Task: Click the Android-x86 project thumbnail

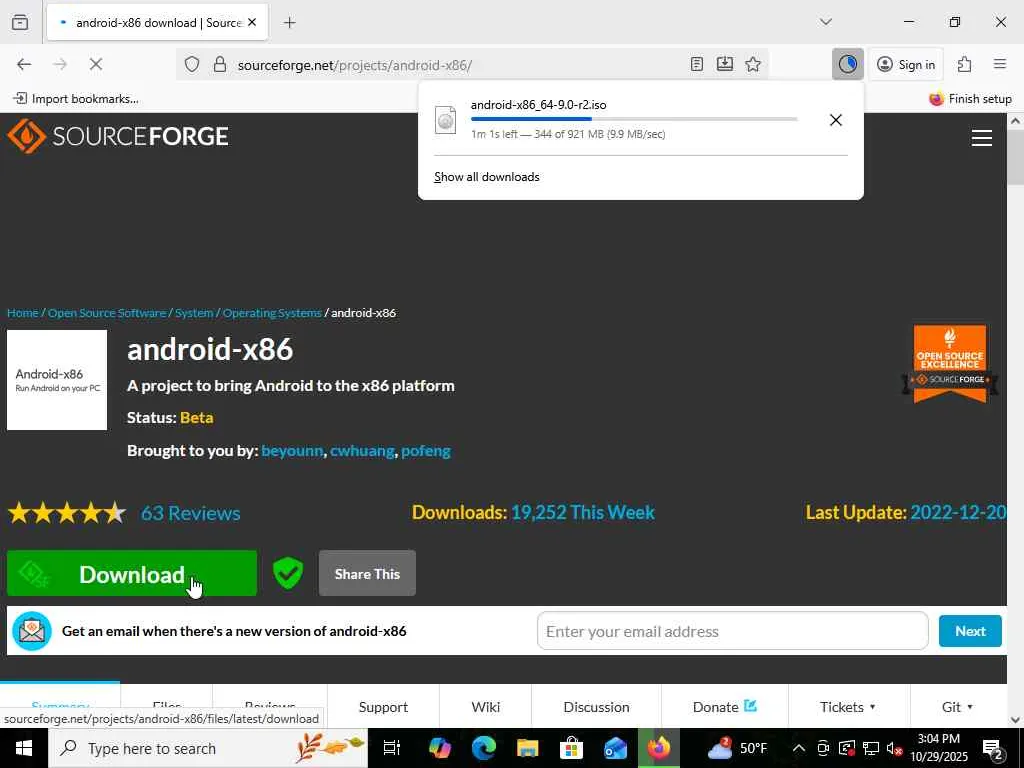Action: click(x=57, y=380)
